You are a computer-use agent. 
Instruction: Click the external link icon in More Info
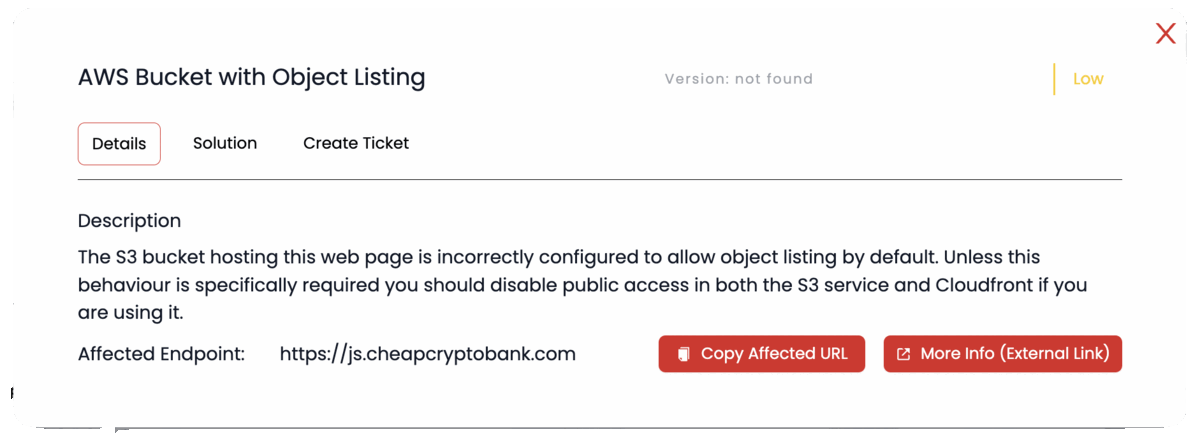pos(904,354)
